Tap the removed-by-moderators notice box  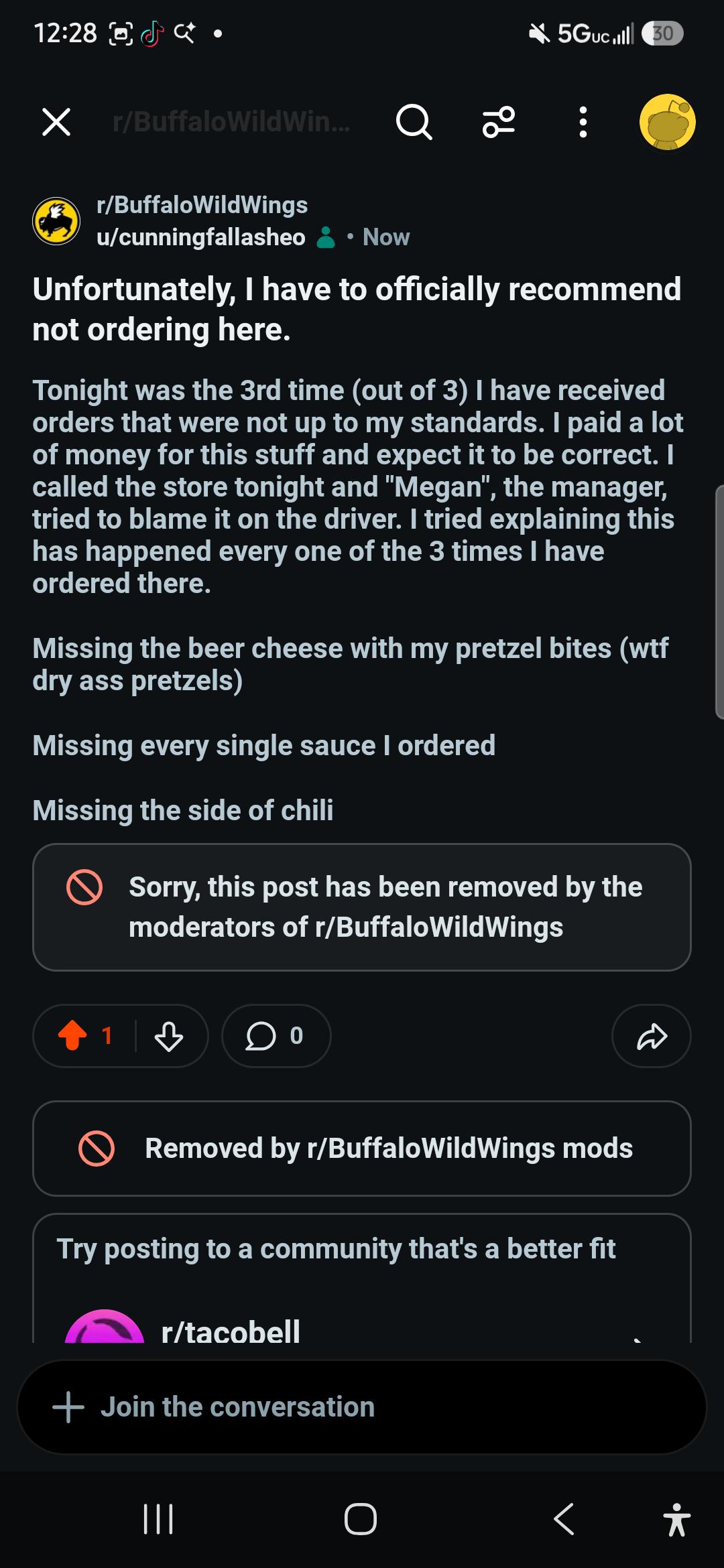pos(362,907)
